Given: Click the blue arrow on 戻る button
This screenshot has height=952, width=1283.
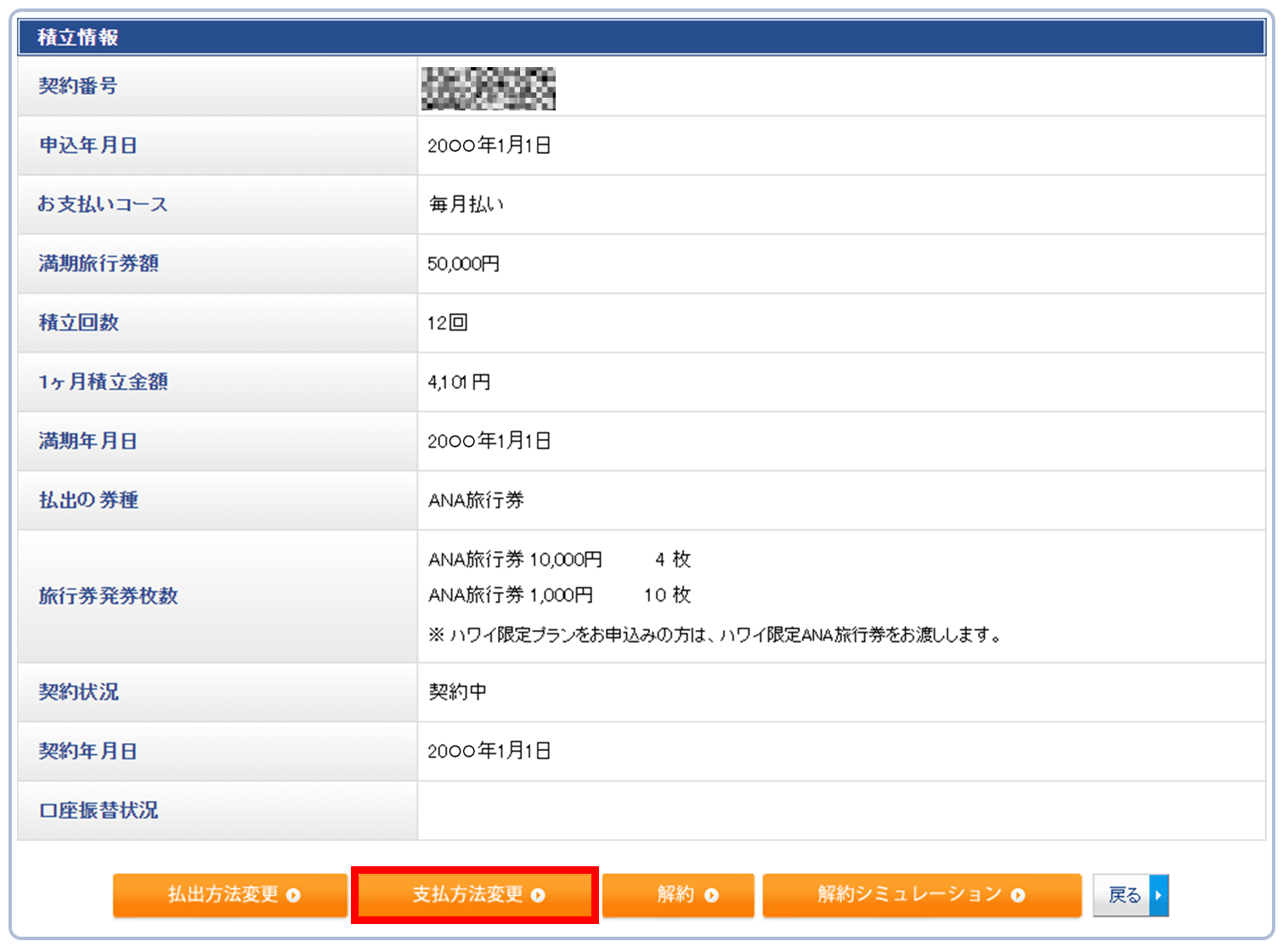Looking at the screenshot, I should click(1158, 895).
